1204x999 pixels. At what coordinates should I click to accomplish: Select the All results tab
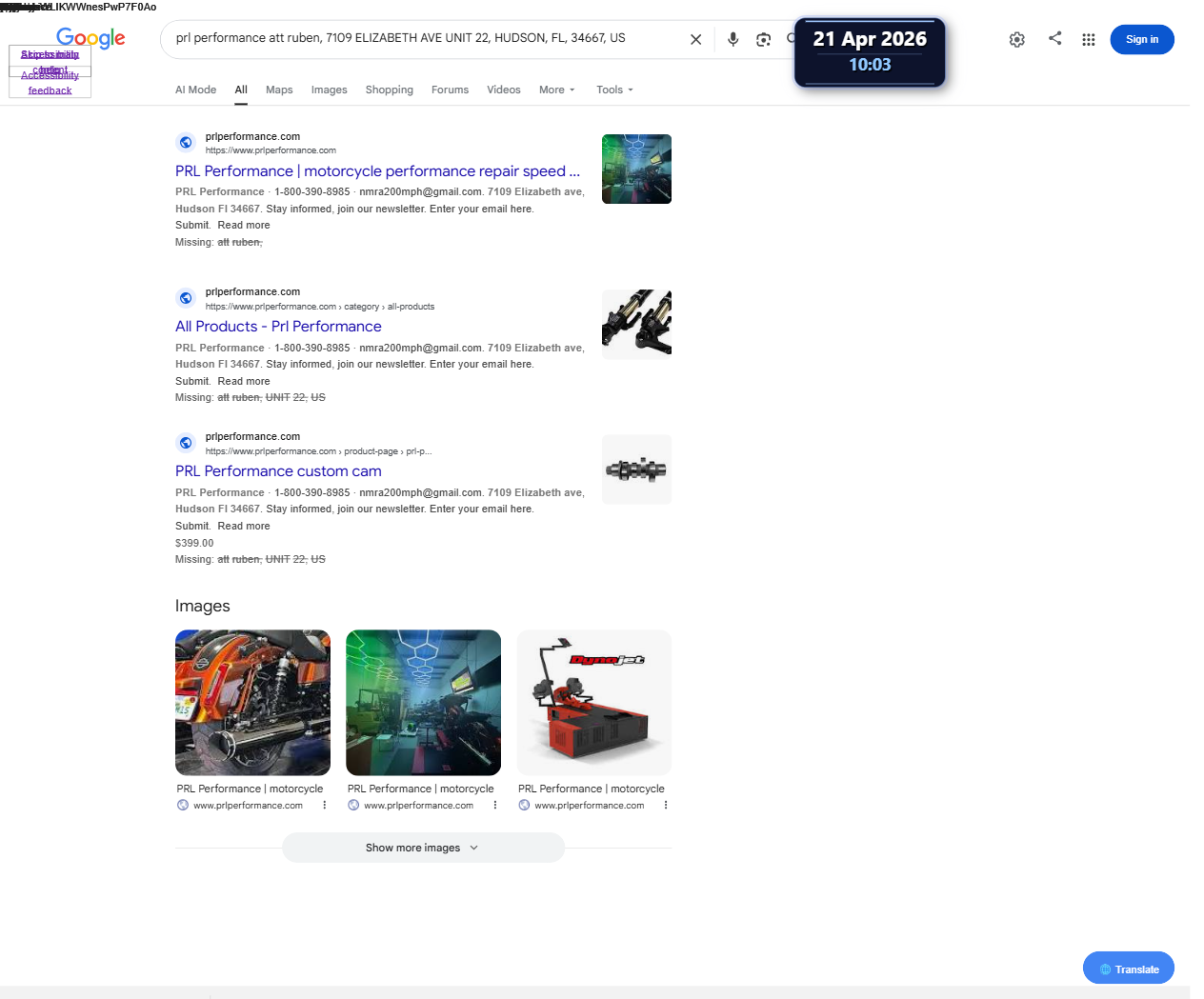pos(241,90)
